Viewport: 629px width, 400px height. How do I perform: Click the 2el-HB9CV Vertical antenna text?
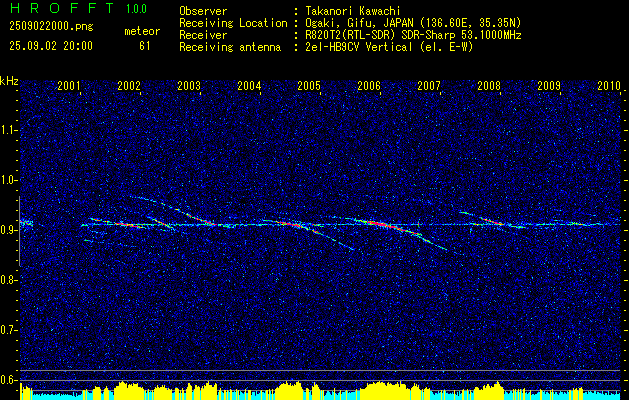389,47
